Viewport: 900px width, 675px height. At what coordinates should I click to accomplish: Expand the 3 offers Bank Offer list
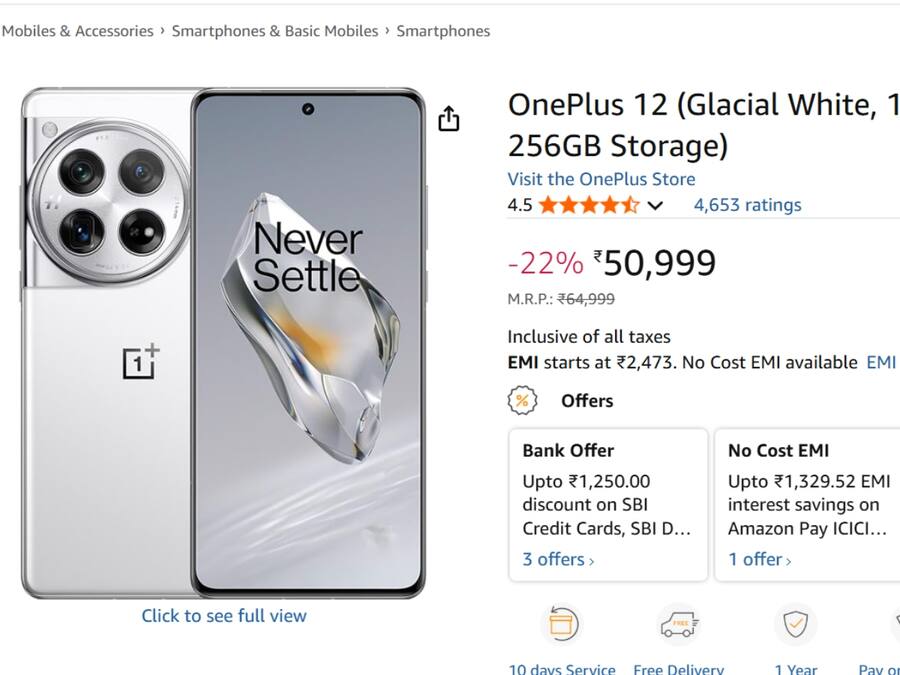pos(556,559)
